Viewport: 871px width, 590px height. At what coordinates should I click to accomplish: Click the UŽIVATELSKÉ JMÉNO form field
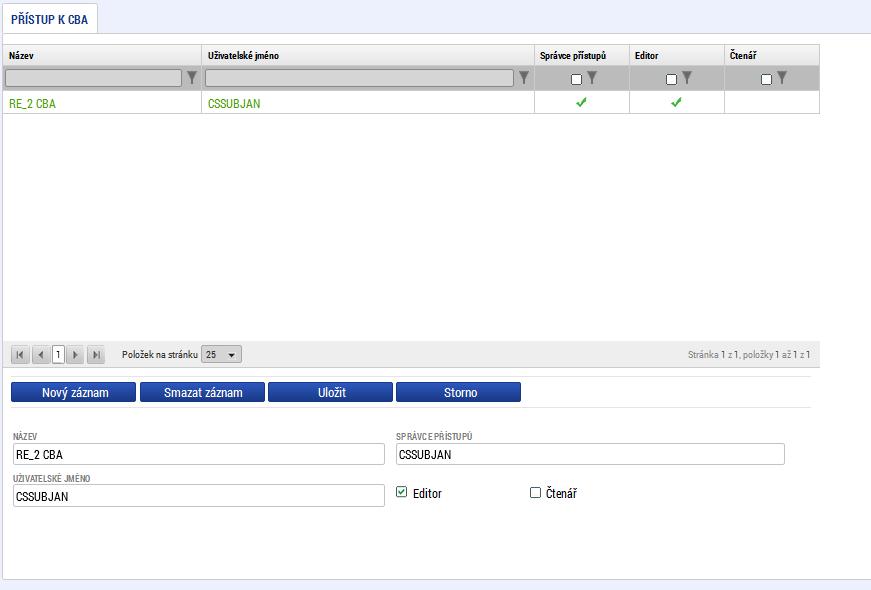click(199, 496)
